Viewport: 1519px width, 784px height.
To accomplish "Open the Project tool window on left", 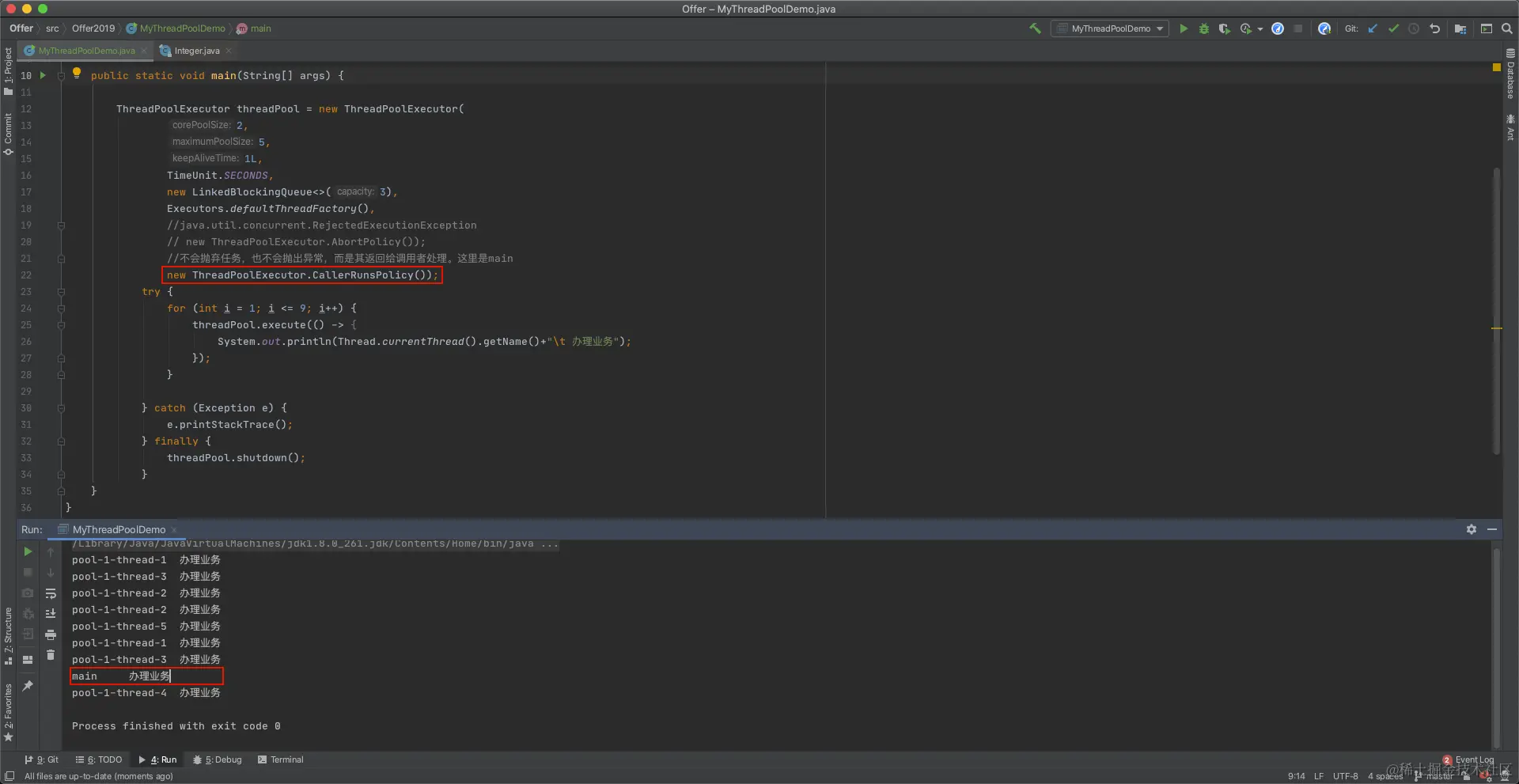I will tap(9, 72).
